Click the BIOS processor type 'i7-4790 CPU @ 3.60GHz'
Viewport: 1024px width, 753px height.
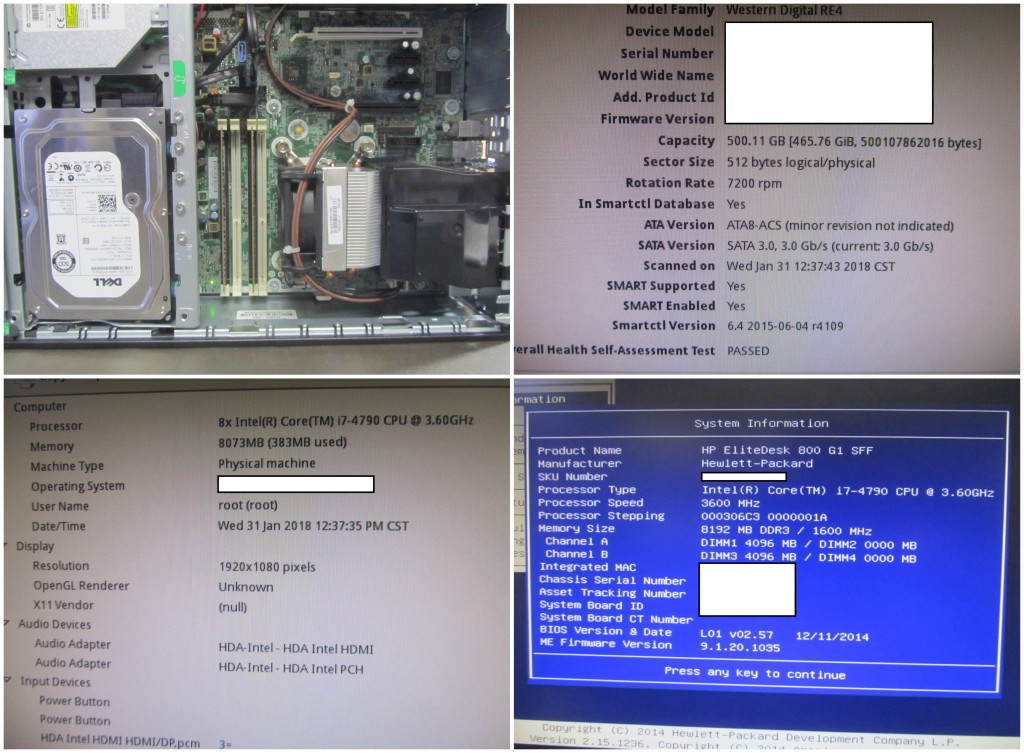point(848,491)
